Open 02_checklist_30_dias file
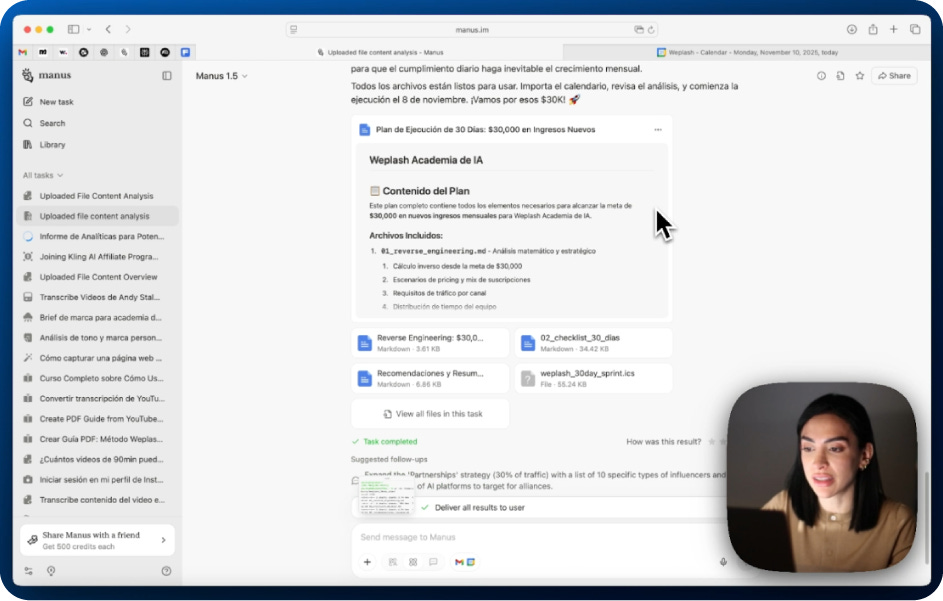The height and width of the screenshot is (601, 943). point(593,343)
